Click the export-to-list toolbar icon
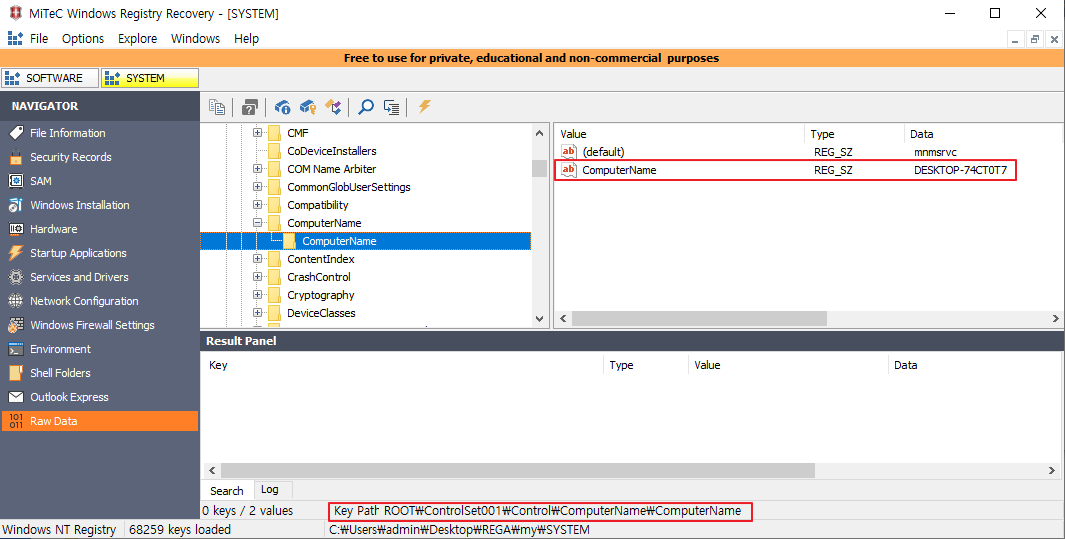This screenshot has width=1065, height=539. (x=391, y=107)
